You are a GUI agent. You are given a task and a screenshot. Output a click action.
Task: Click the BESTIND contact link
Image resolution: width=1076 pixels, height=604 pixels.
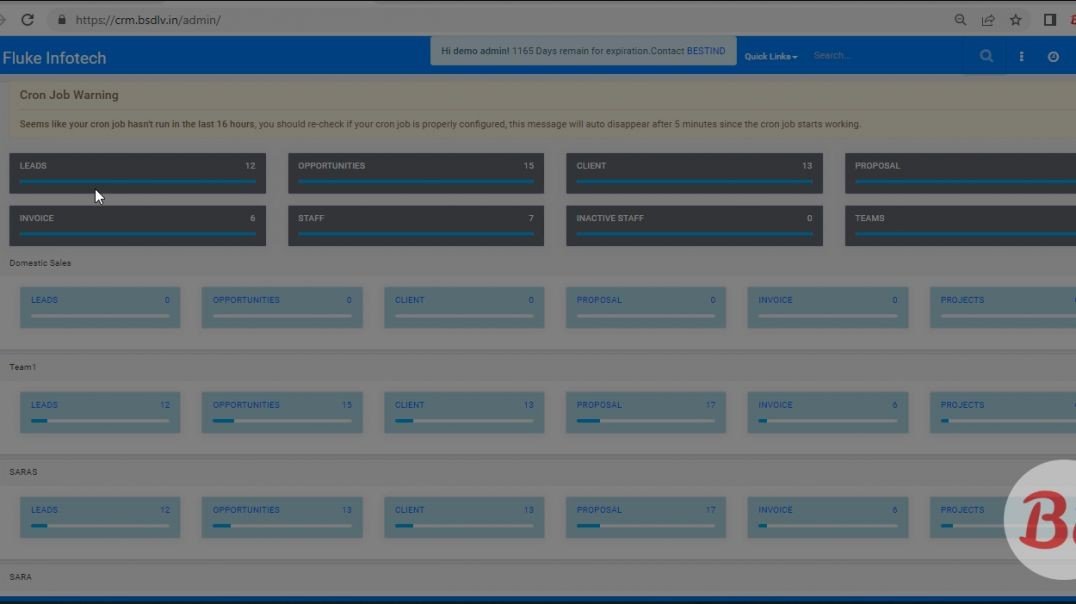coord(706,50)
